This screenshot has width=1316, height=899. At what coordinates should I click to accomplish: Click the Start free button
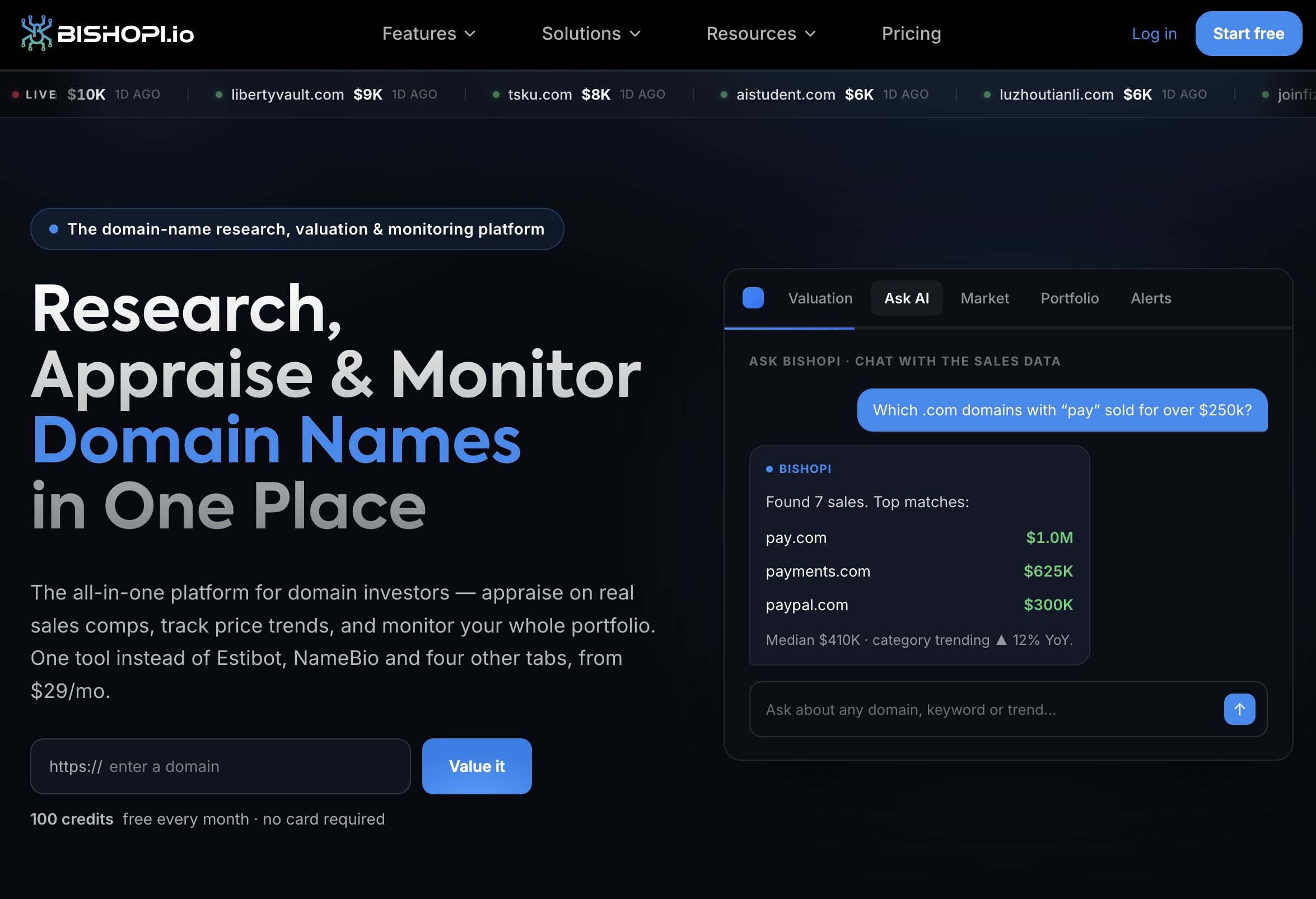(x=1248, y=34)
